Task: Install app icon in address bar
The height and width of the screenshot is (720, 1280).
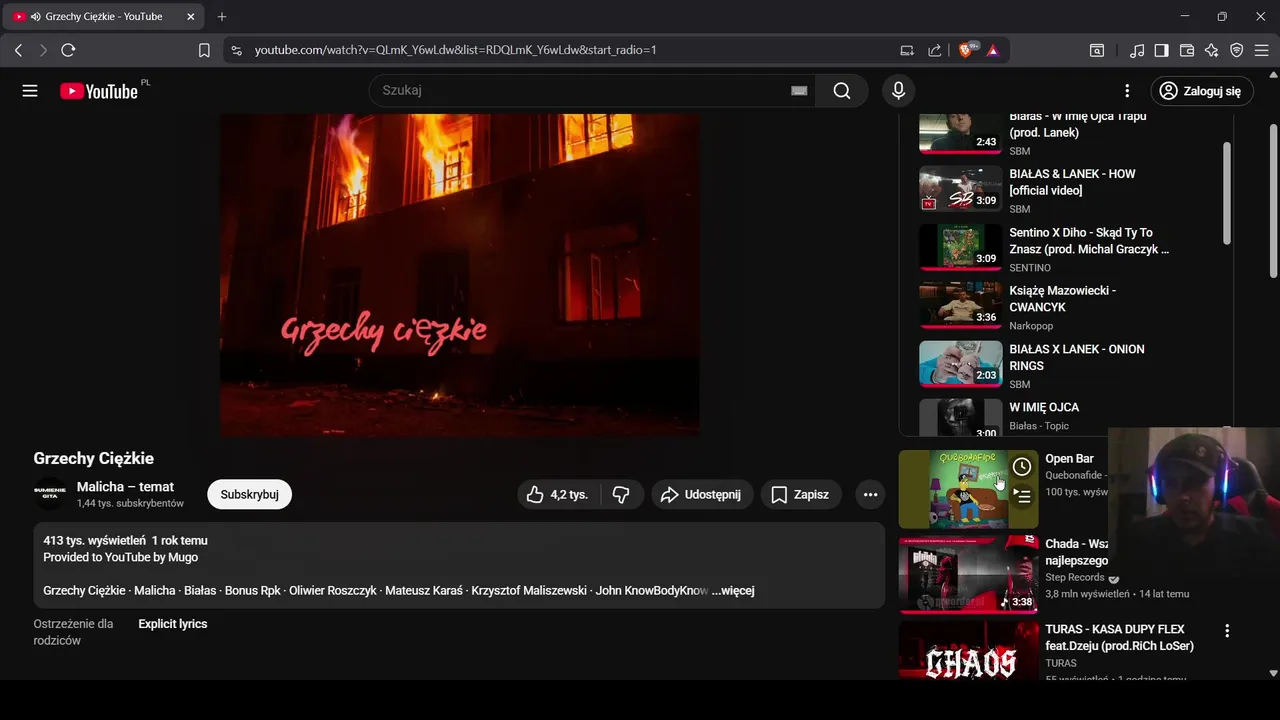Action: [x=907, y=50]
